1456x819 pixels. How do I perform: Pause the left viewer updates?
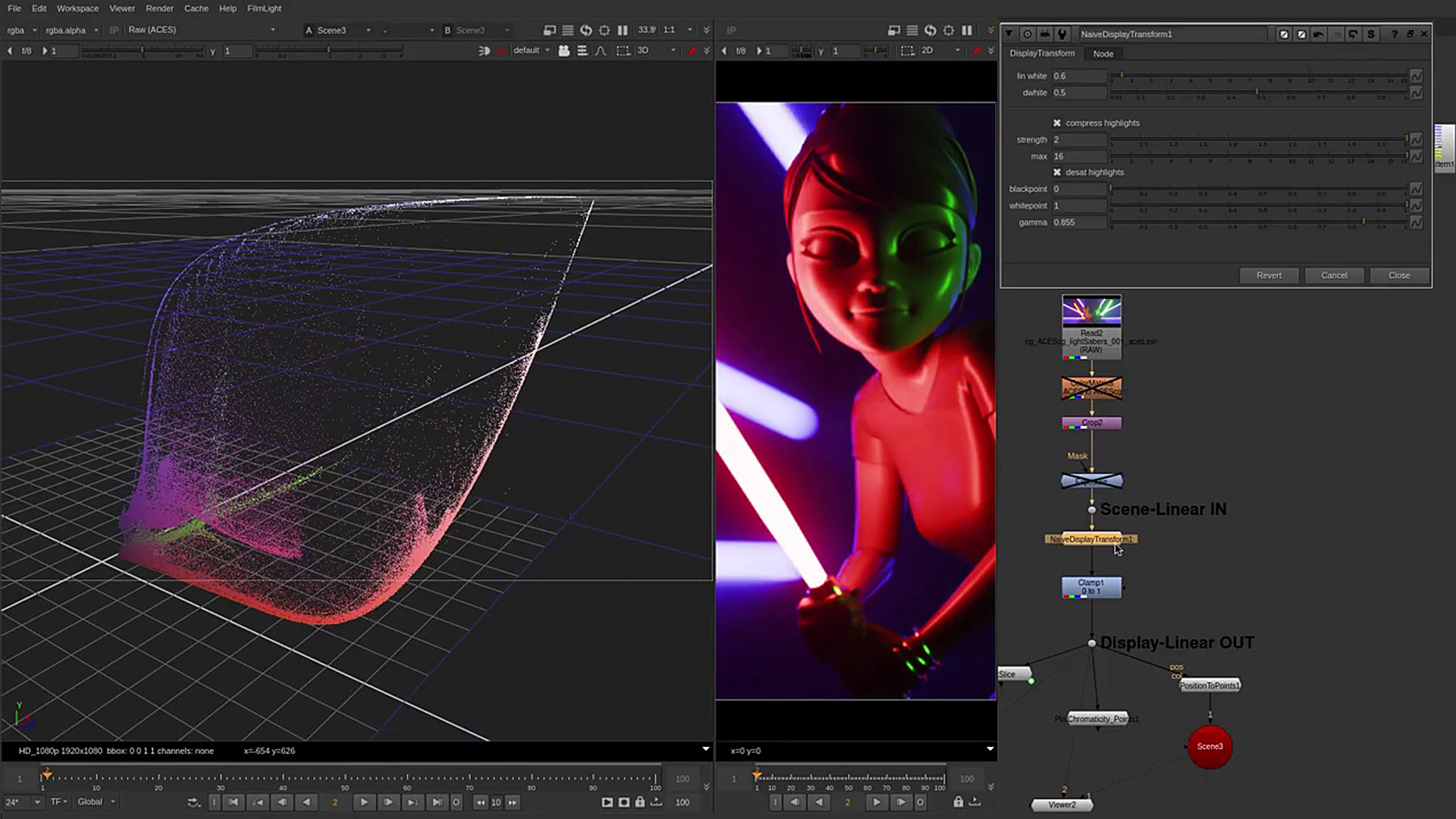click(623, 30)
